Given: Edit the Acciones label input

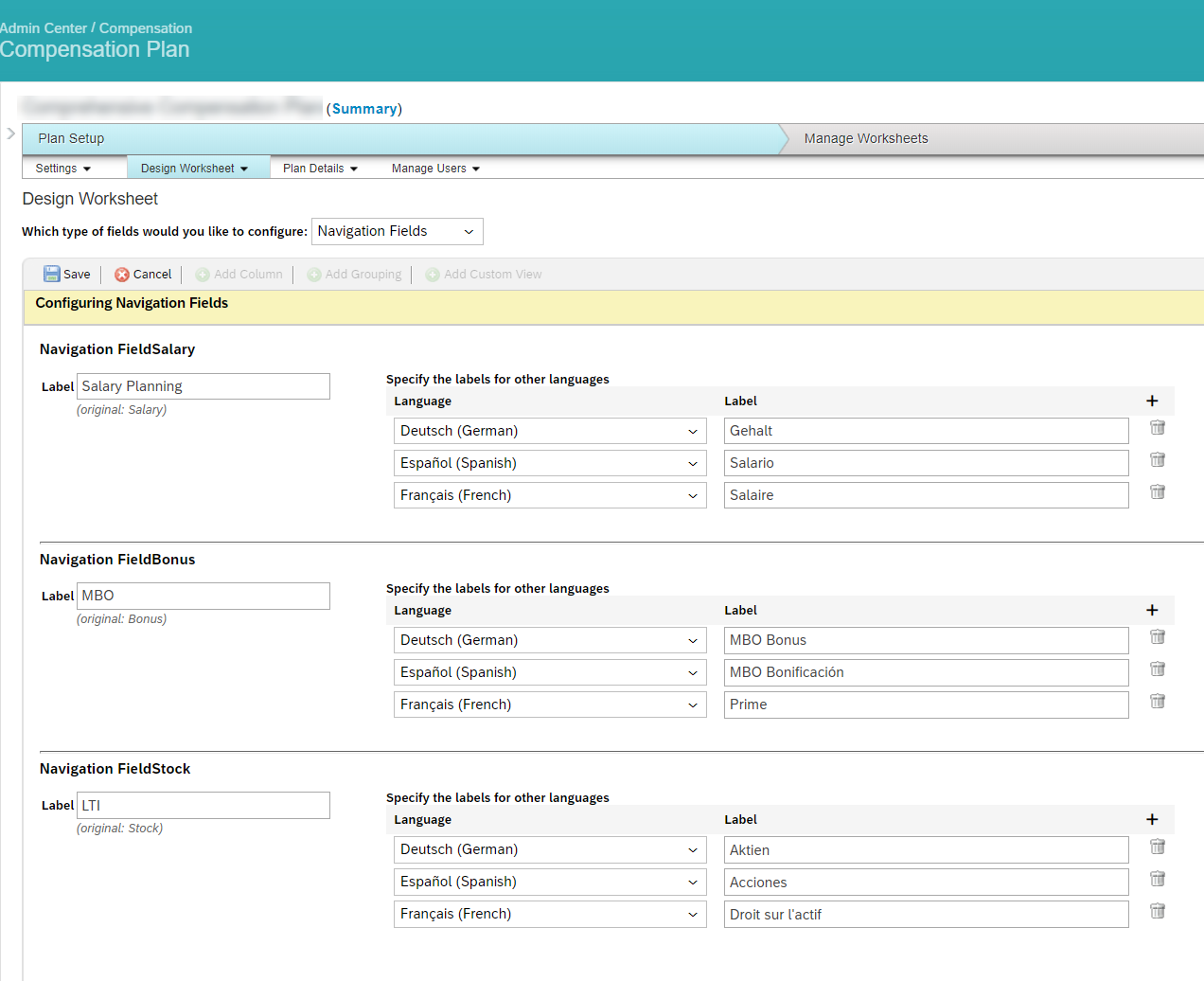Looking at the screenshot, I should [927, 882].
